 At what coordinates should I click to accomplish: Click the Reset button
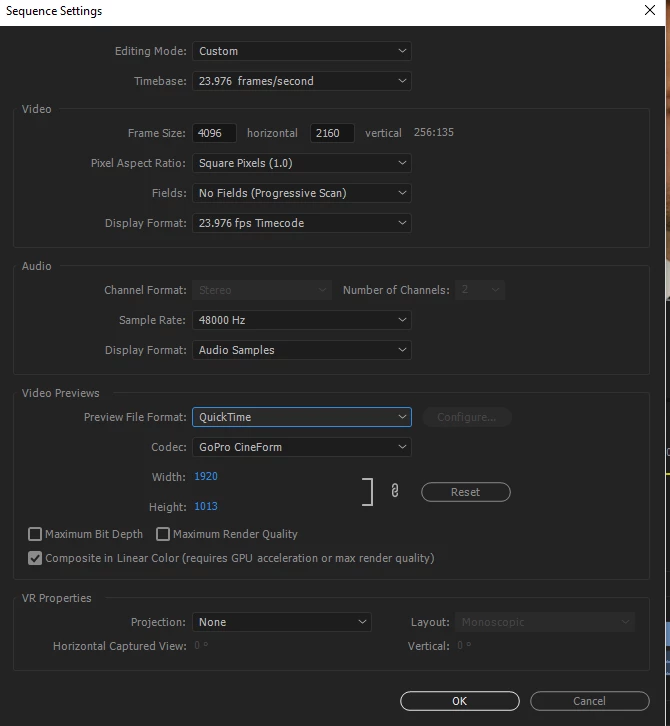466,492
